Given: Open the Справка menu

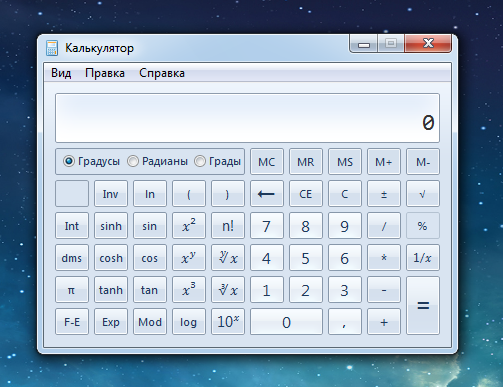Looking at the screenshot, I should click(x=162, y=73).
